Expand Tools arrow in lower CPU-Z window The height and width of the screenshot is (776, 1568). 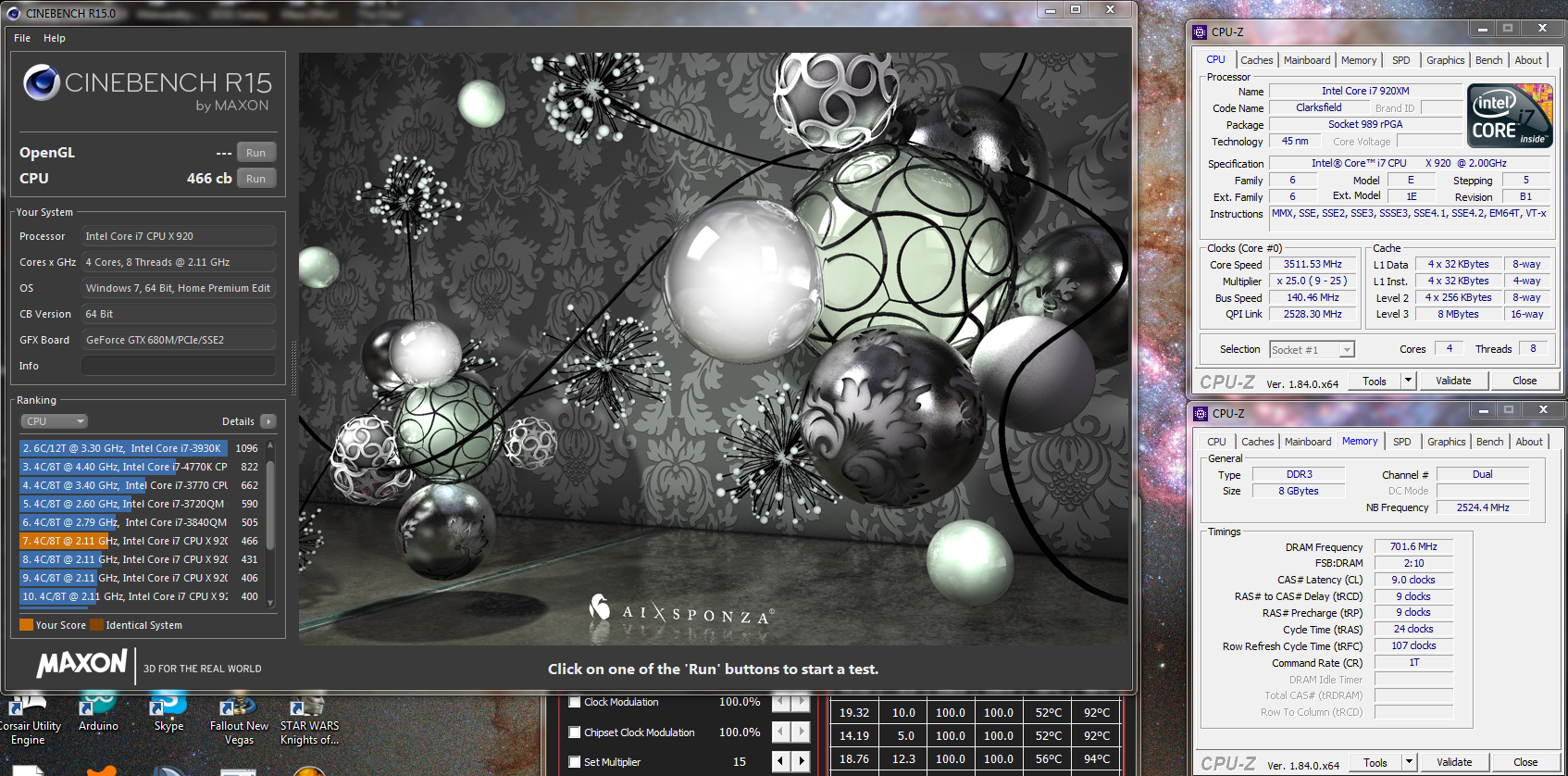point(1409,762)
